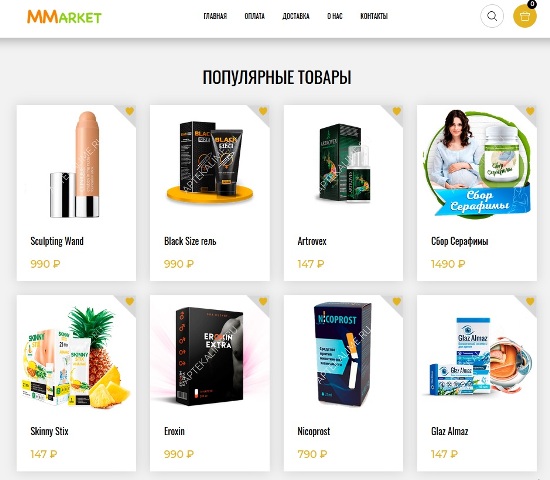Open the shopping cart basket icon
This screenshot has height=480, width=550.
pyautogui.click(x=525, y=16)
